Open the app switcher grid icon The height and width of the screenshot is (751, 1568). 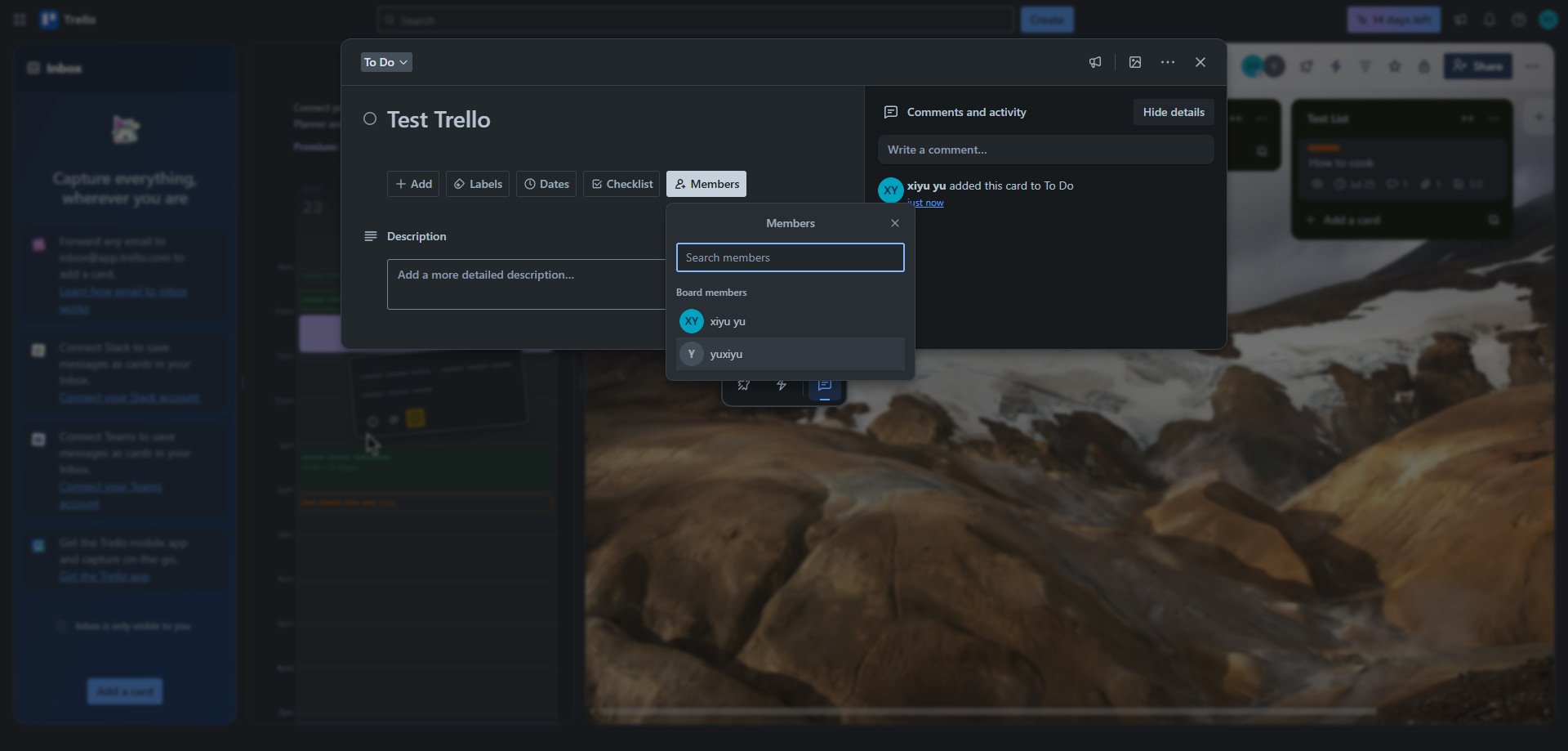point(20,20)
